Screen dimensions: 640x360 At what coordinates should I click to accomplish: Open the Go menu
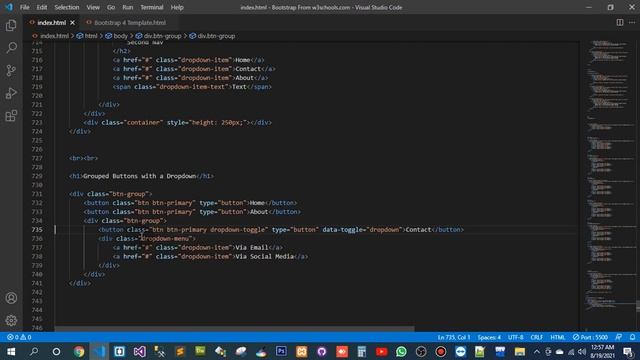tap(111, 7)
